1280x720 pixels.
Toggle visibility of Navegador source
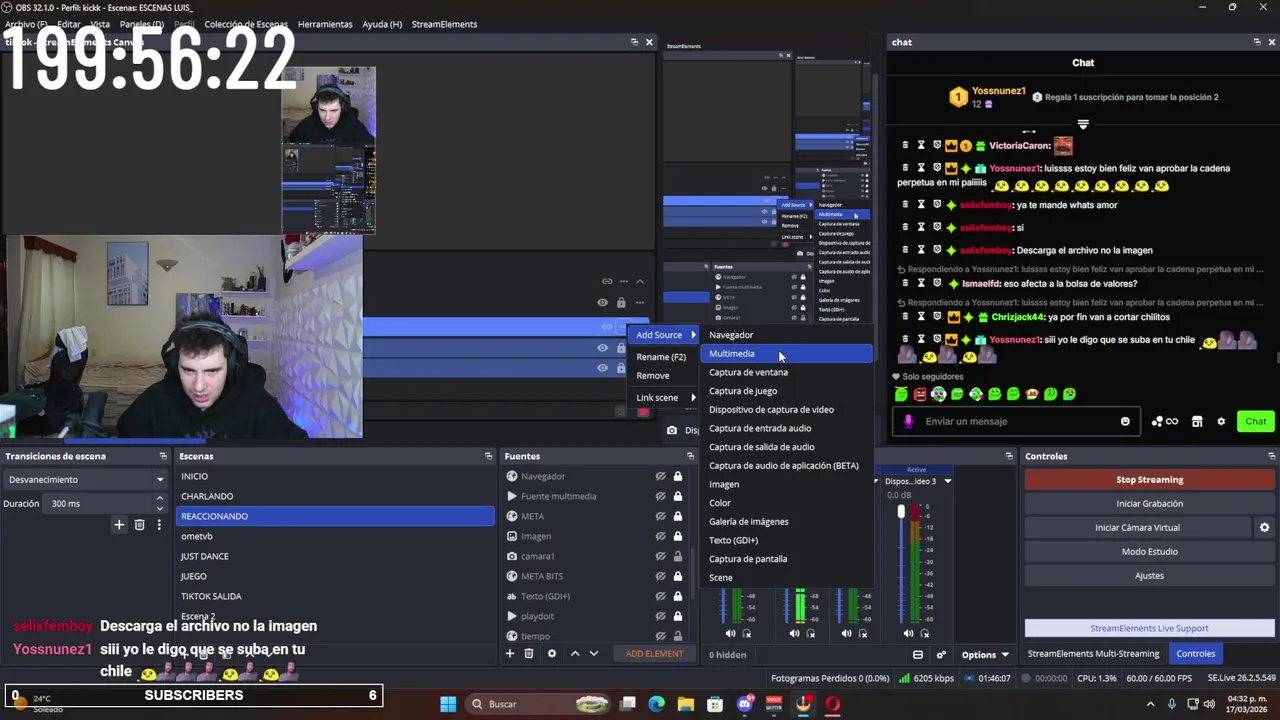pyautogui.click(x=660, y=476)
